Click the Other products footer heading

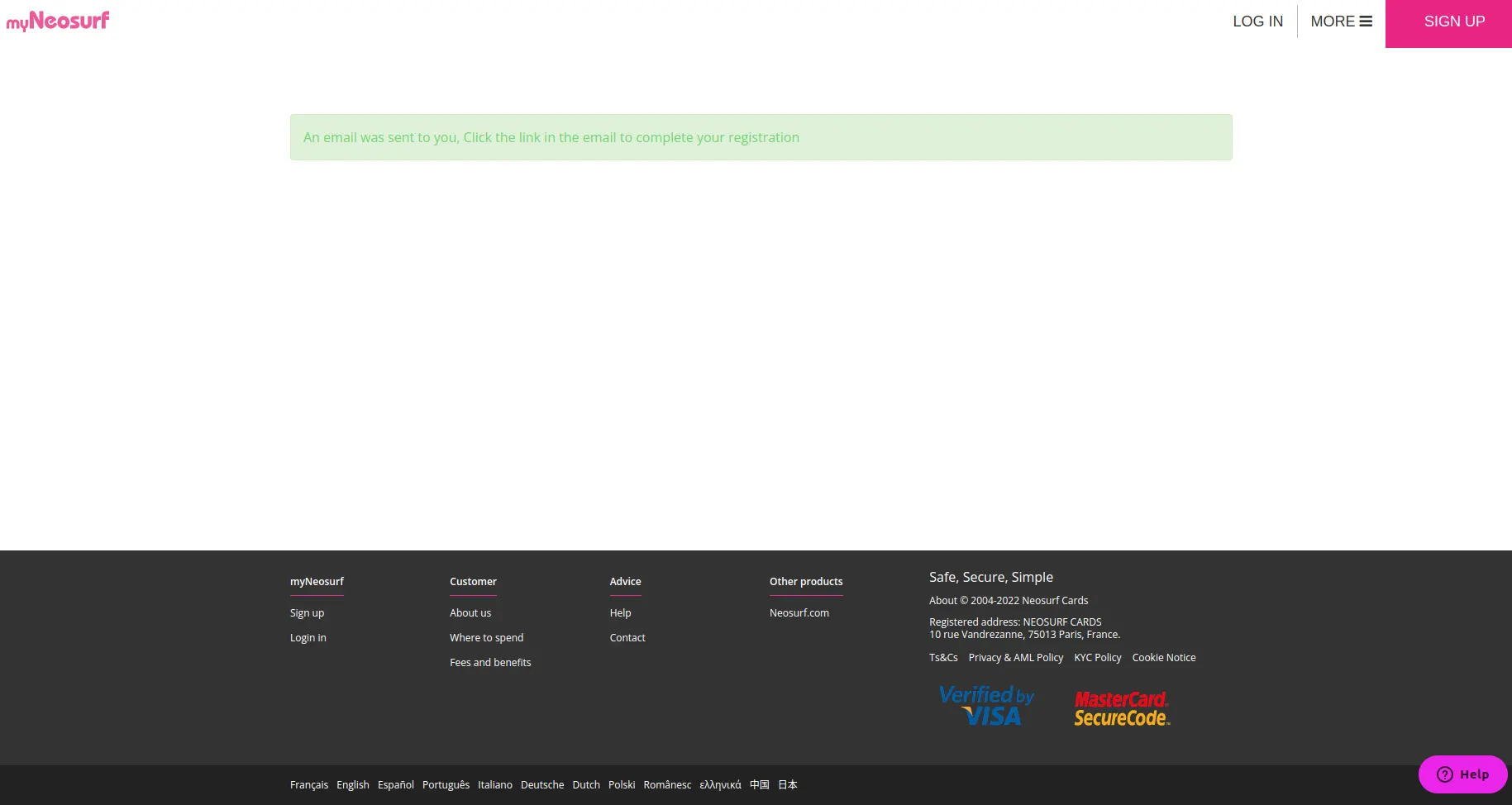click(x=806, y=582)
